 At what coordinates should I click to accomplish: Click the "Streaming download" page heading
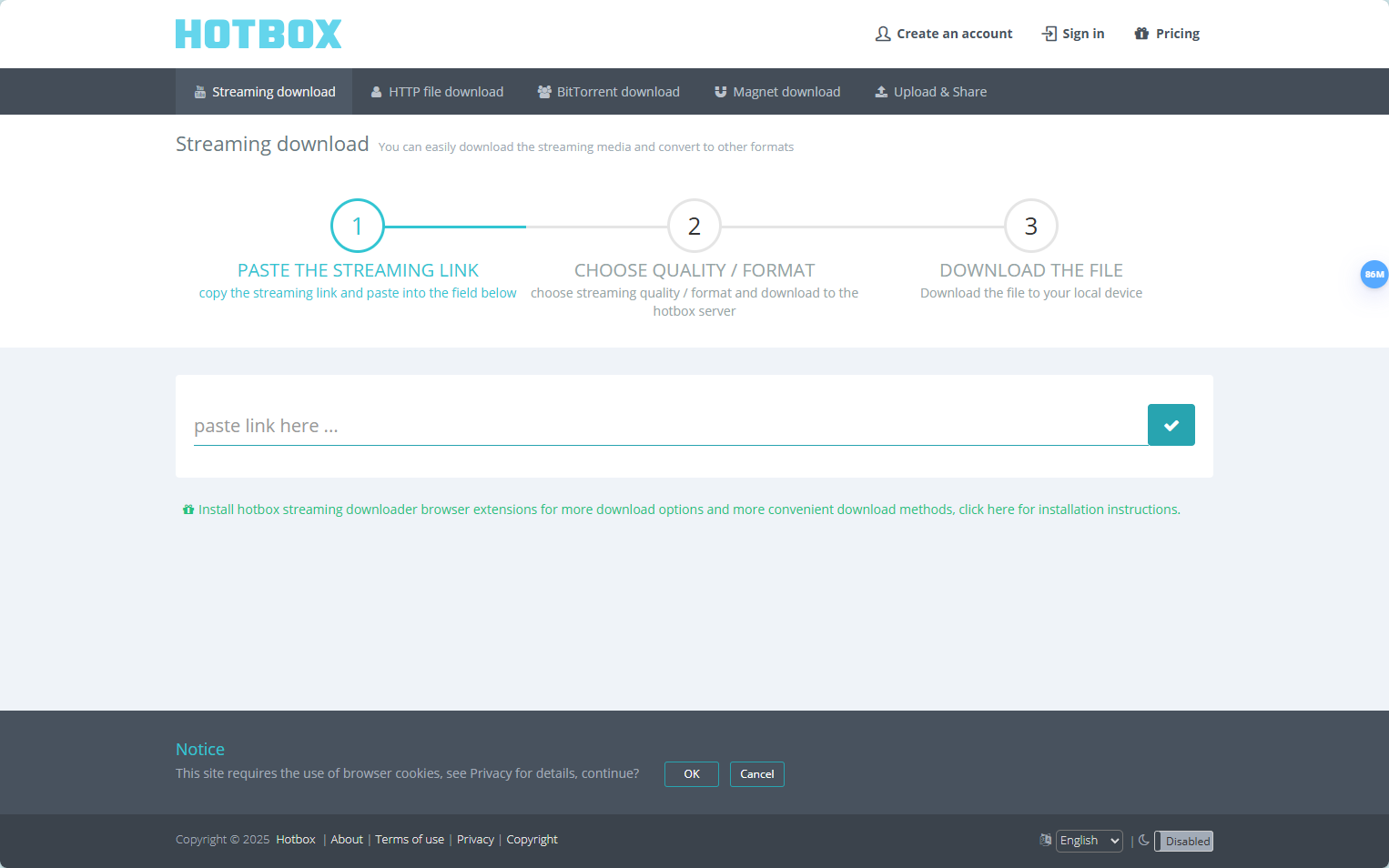point(272,144)
